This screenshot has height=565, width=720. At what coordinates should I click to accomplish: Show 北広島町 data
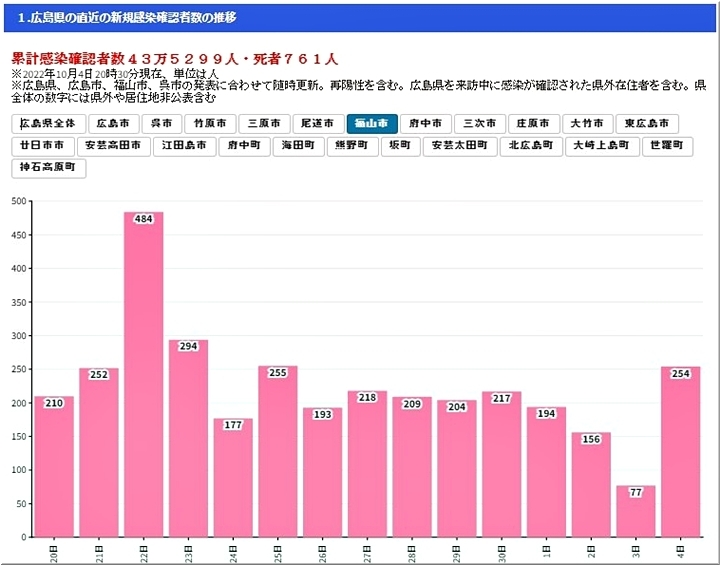click(x=530, y=146)
